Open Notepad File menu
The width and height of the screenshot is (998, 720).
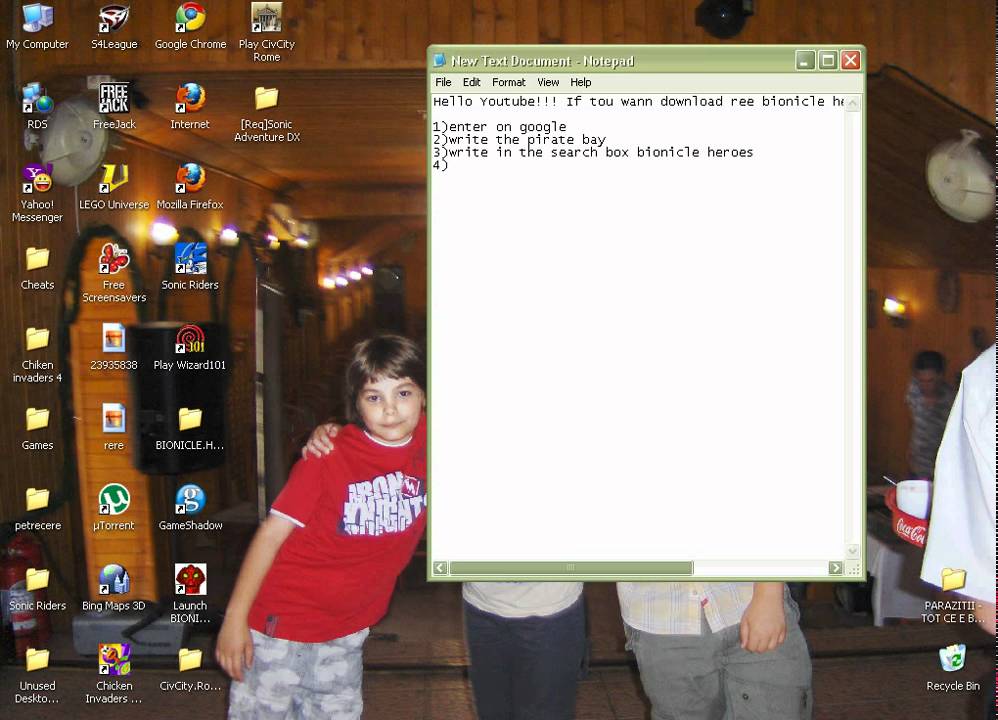[443, 82]
